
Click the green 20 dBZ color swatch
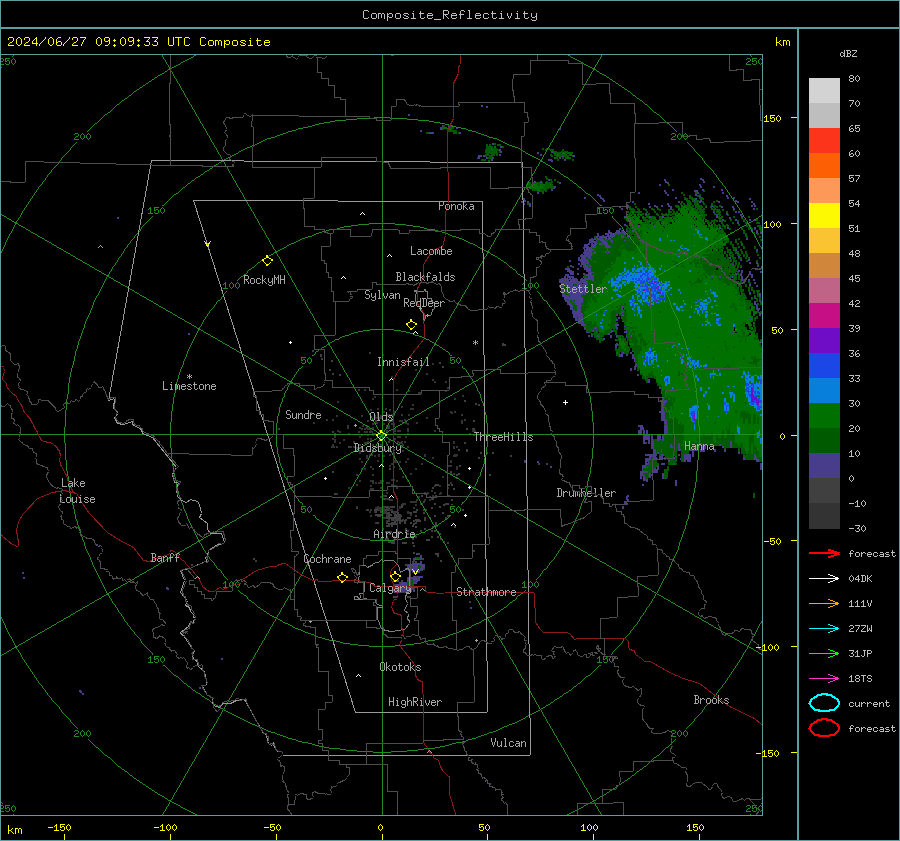click(824, 415)
